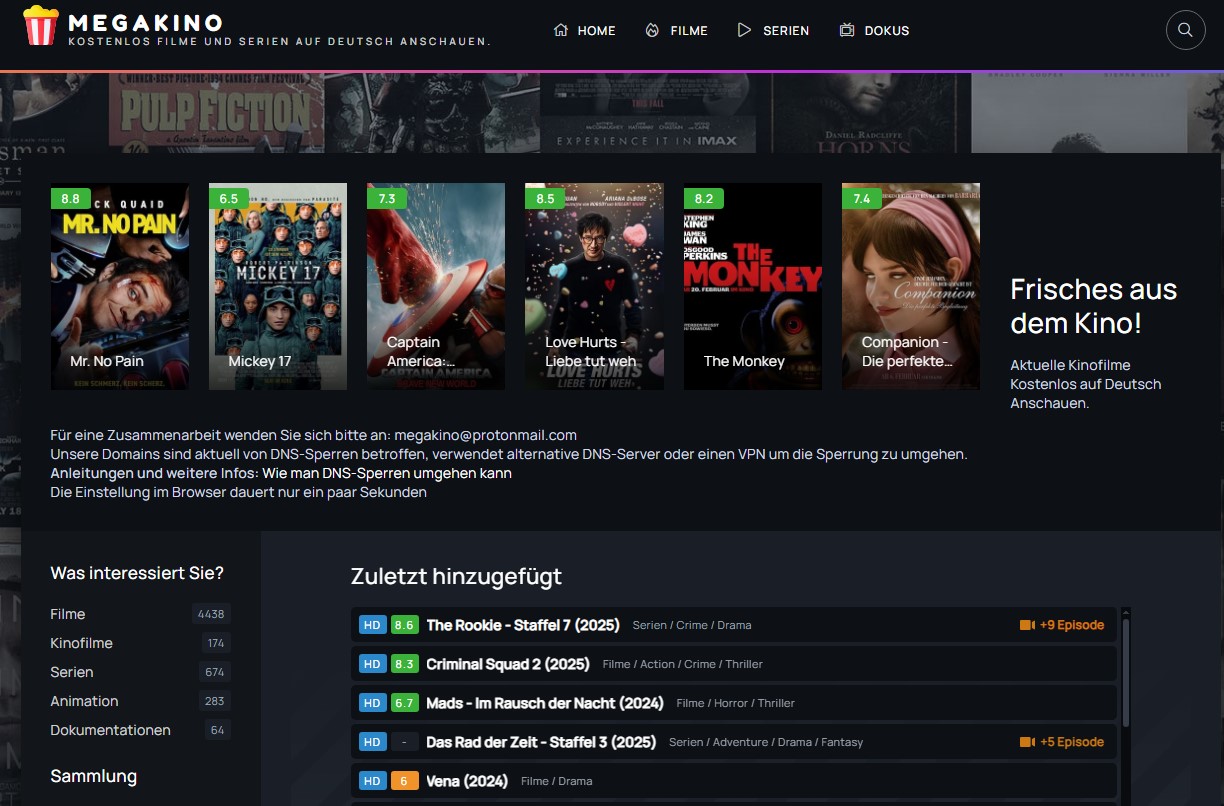The width and height of the screenshot is (1224, 806).
Task: Click the 8.8 rating badge on Mr. No Pain
Action: pyautogui.click(x=70, y=198)
